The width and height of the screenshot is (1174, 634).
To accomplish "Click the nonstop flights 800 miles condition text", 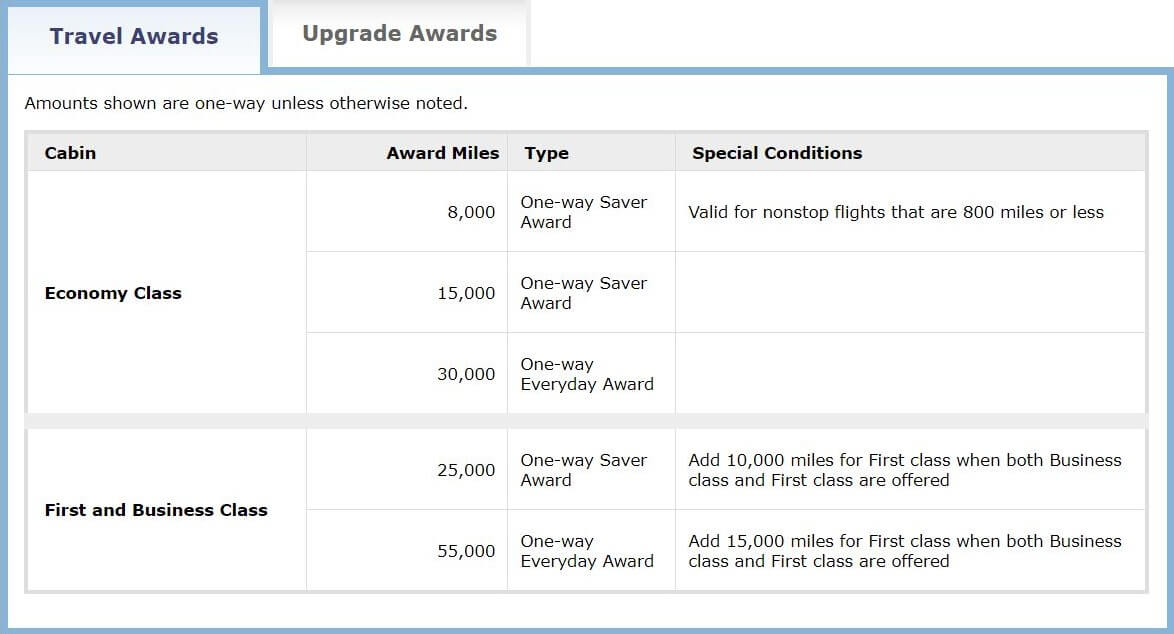I will pyautogui.click(x=895, y=212).
